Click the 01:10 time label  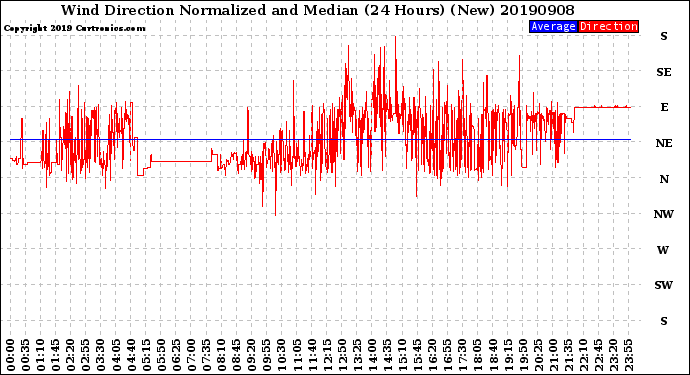[x=40, y=355]
